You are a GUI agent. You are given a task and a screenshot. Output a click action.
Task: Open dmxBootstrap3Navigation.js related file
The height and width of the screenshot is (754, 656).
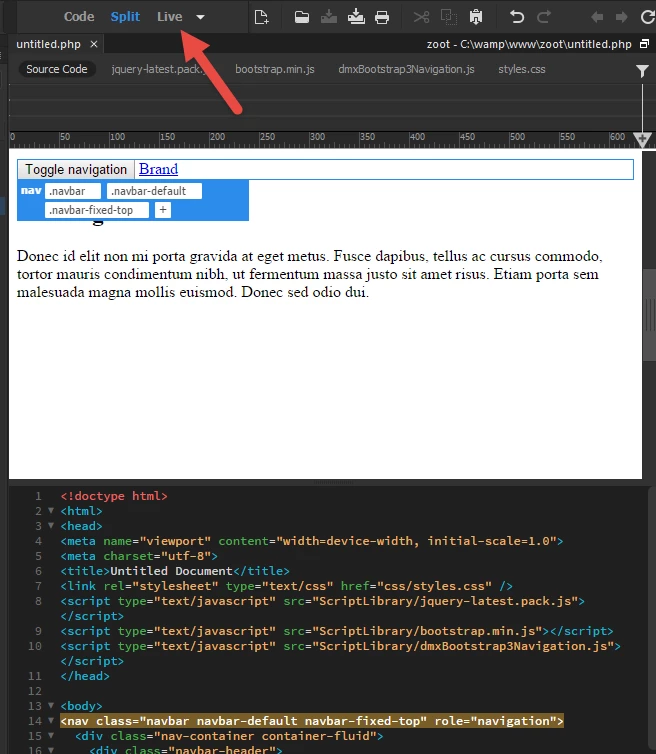click(x=406, y=69)
